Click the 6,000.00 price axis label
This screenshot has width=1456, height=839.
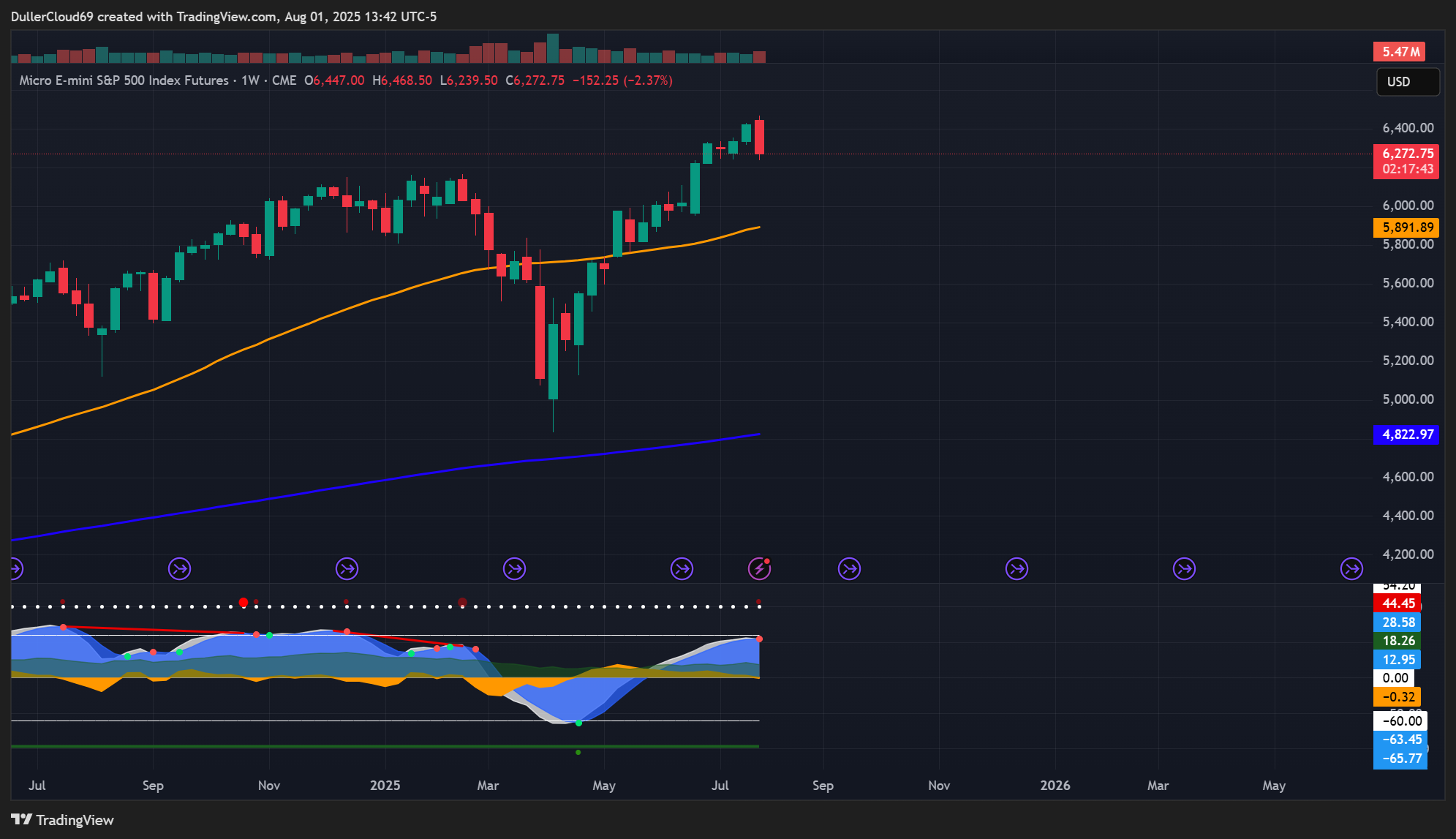coord(1408,206)
